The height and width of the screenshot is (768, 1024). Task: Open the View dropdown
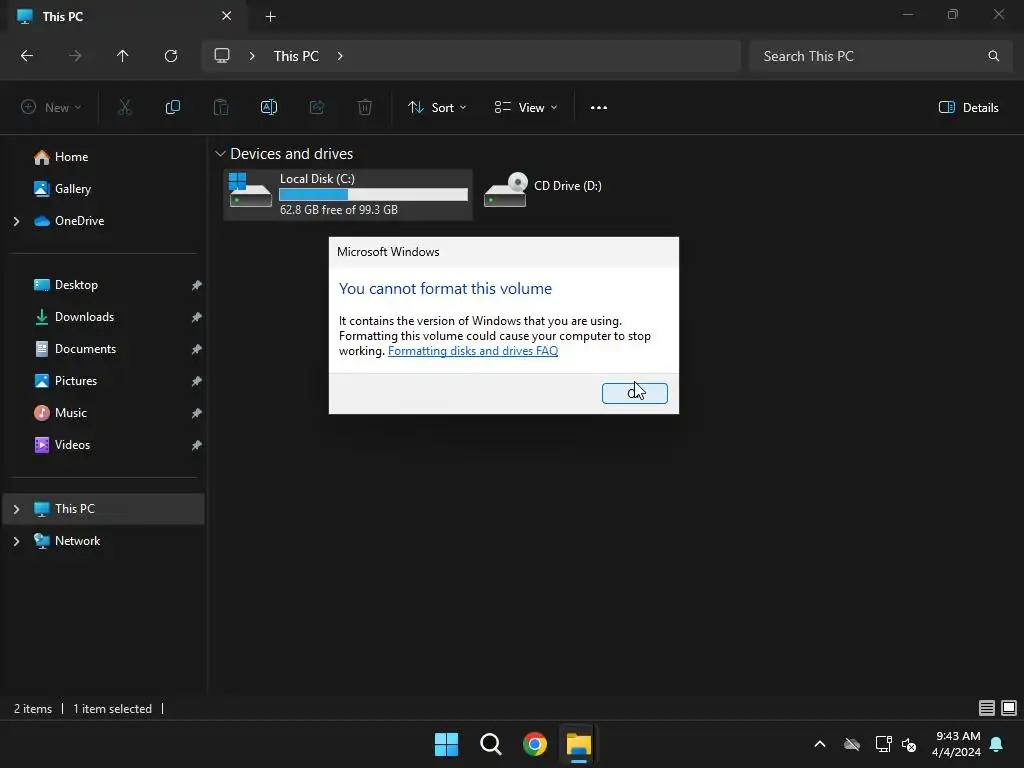(526, 108)
